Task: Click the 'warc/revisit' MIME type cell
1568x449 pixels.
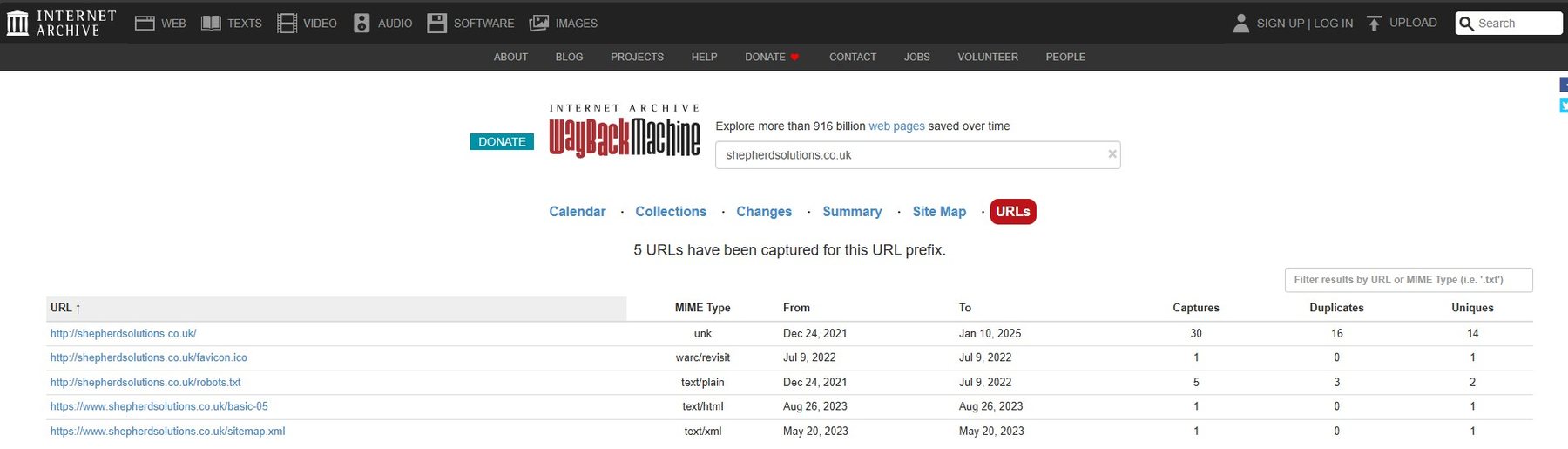Action: pos(702,357)
